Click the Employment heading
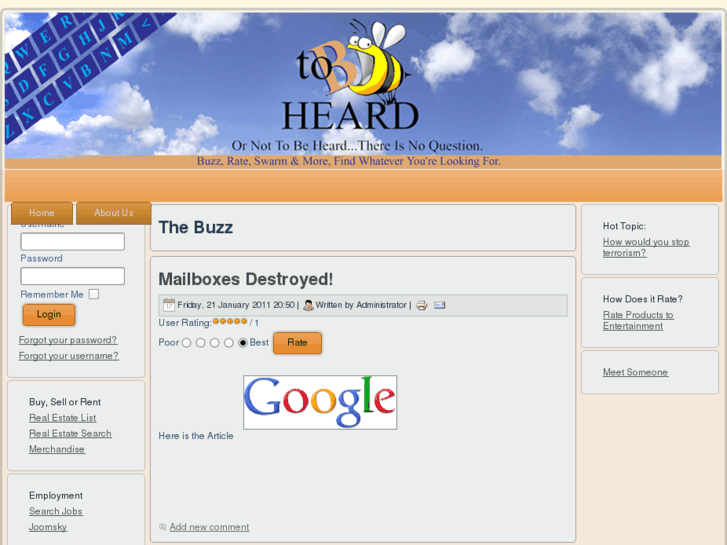 [x=56, y=495]
